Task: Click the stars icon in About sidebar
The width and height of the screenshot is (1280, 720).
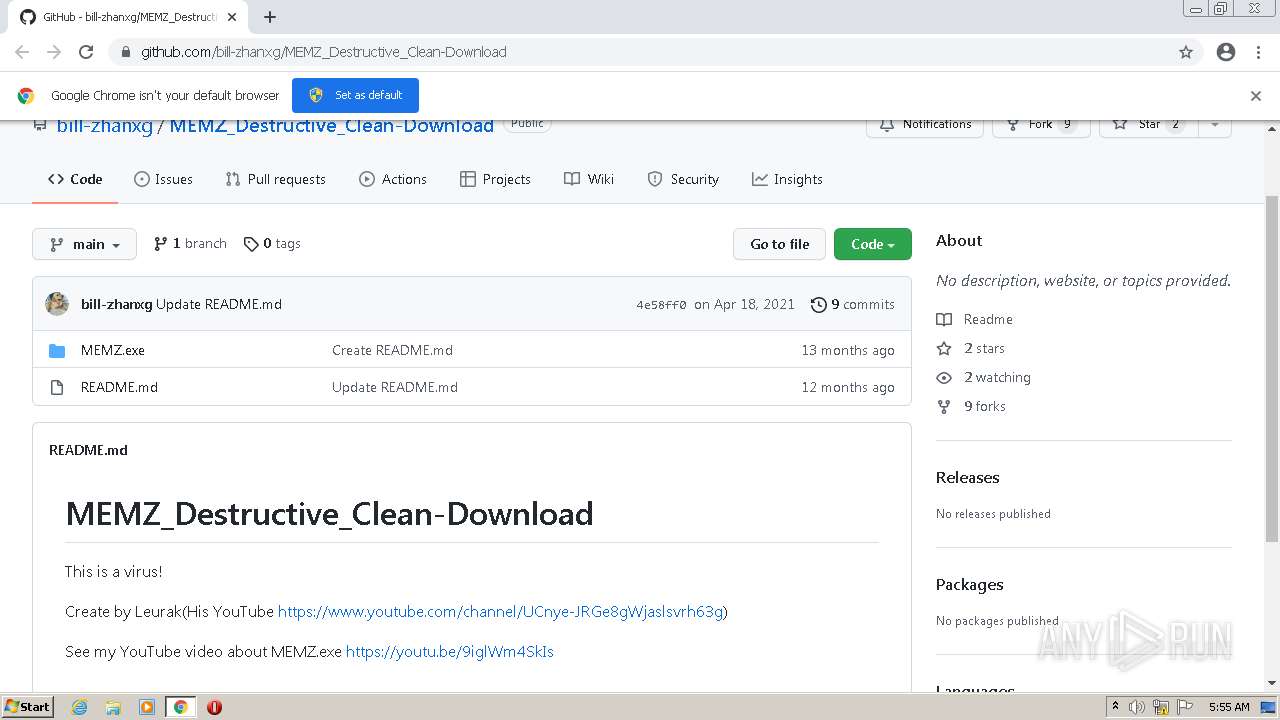Action: [x=944, y=349]
